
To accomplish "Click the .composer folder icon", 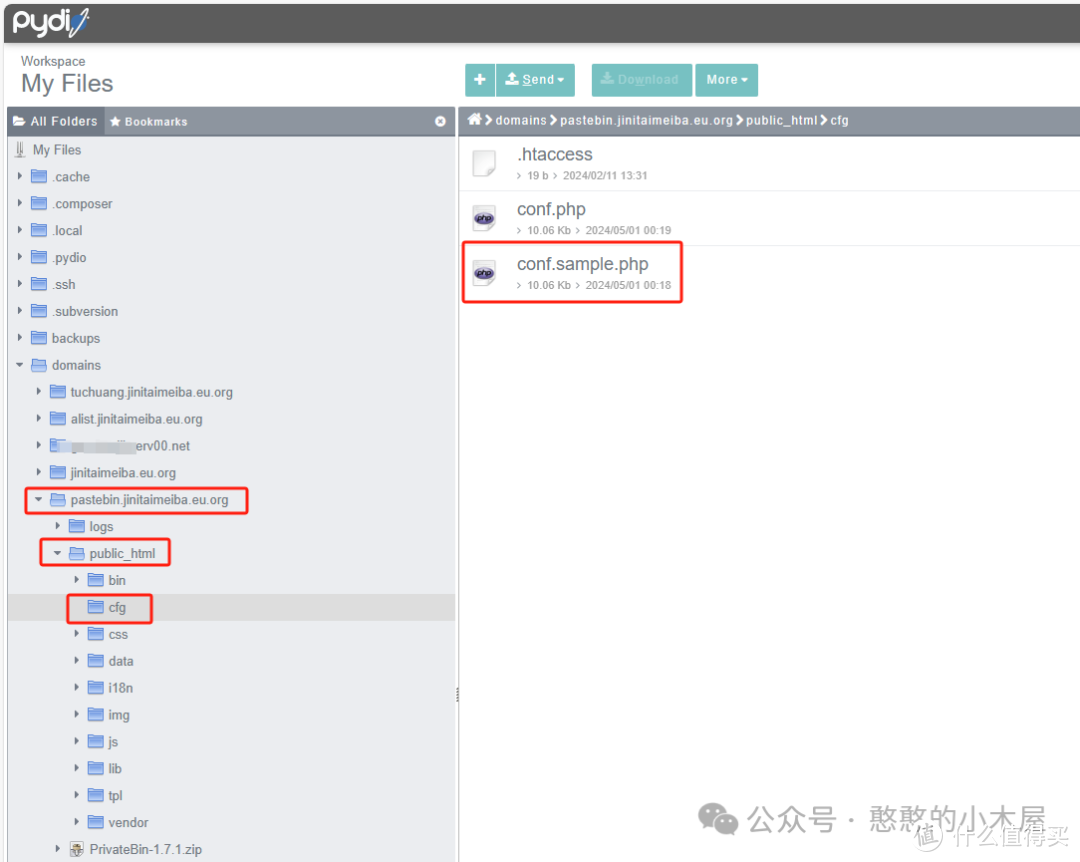I will click(39, 203).
